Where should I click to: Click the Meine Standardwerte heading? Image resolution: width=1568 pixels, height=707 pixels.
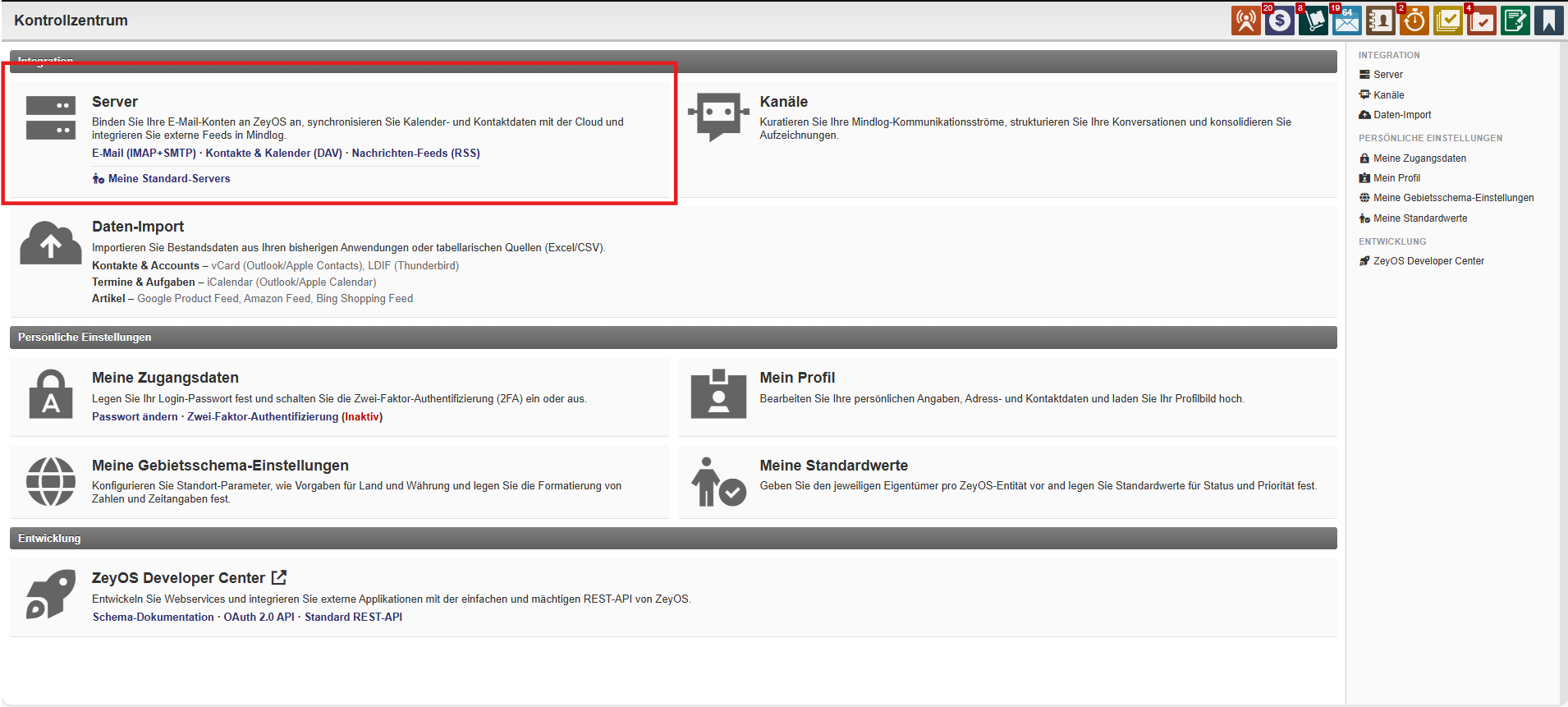pyautogui.click(x=834, y=466)
